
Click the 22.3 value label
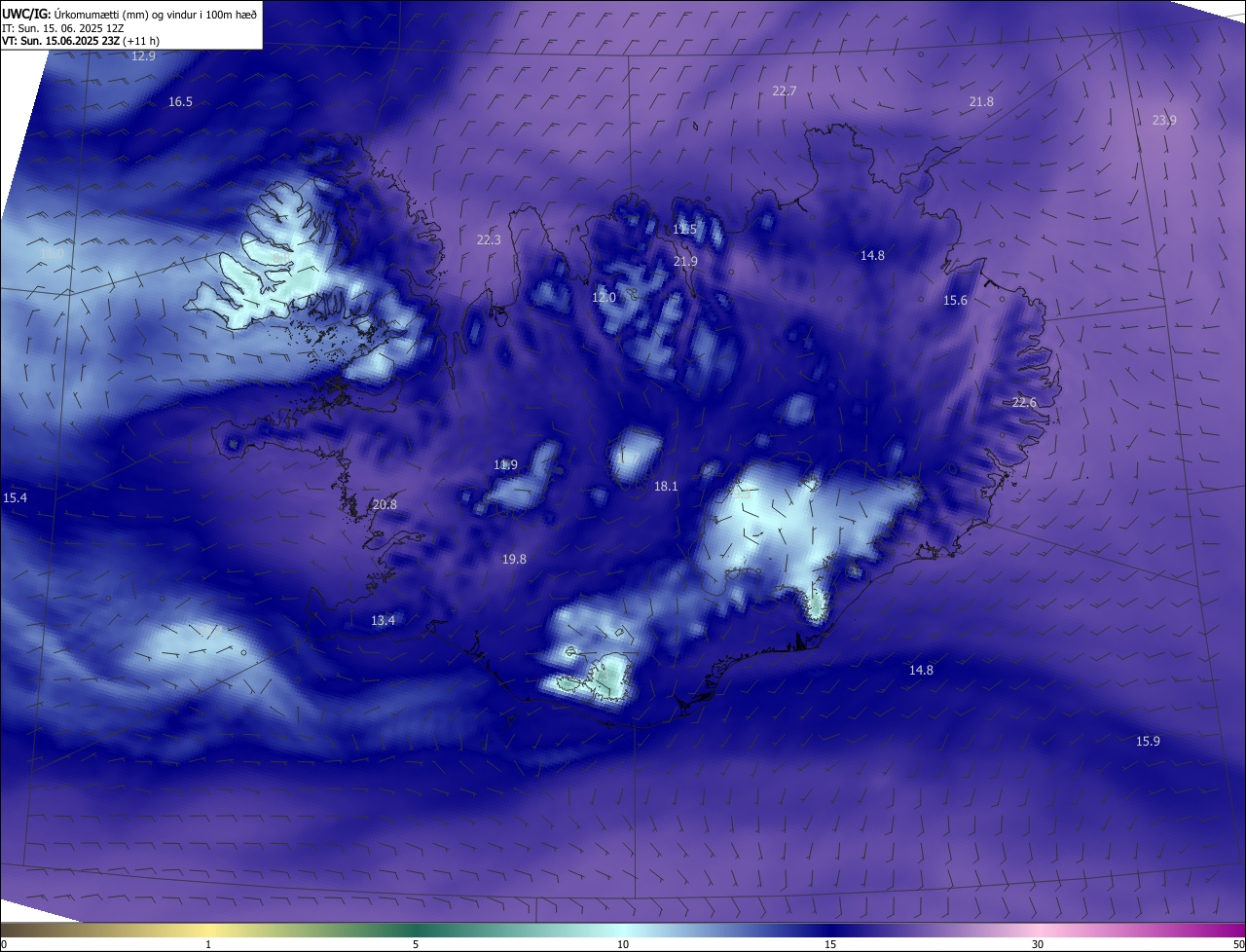pyautogui.click(x=489, y=239)
